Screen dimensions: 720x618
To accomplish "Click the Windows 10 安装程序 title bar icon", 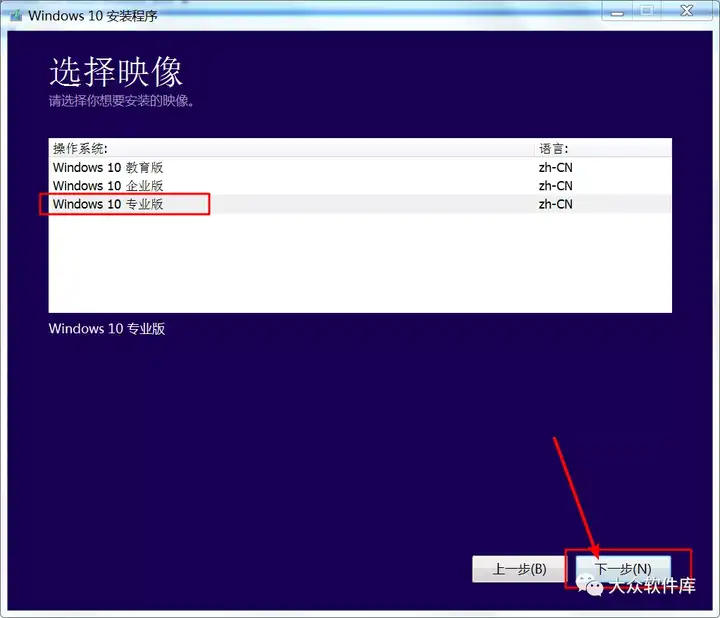I will (16, 16).
